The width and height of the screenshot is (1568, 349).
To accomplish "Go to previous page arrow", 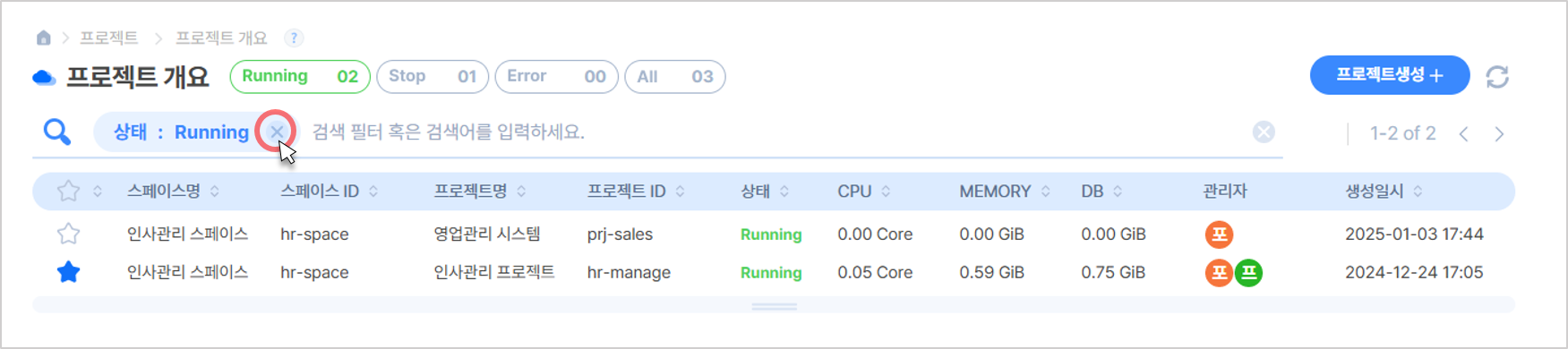I will pos(1464,134).
